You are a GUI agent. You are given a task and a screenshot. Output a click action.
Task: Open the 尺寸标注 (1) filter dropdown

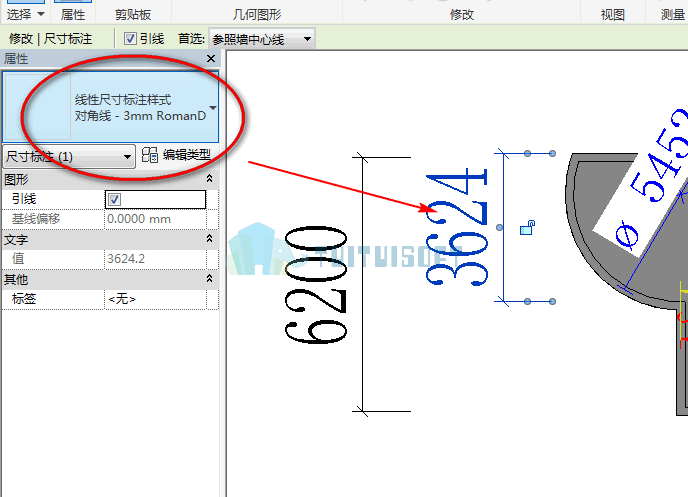click(69, 157)
